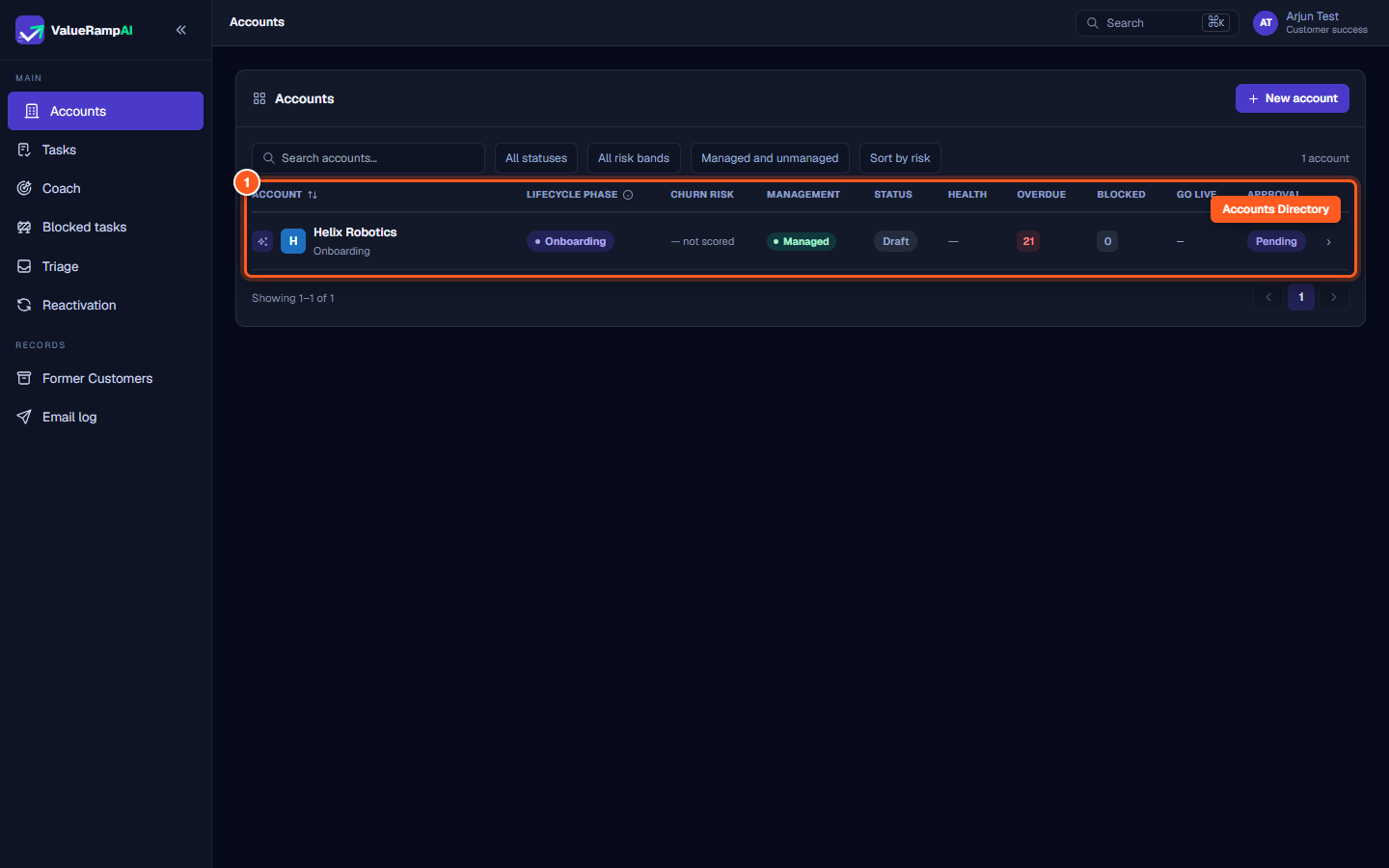Screen dimensions: 1389x868
Task: Go to next page arrow
Action: point(1334,297)
